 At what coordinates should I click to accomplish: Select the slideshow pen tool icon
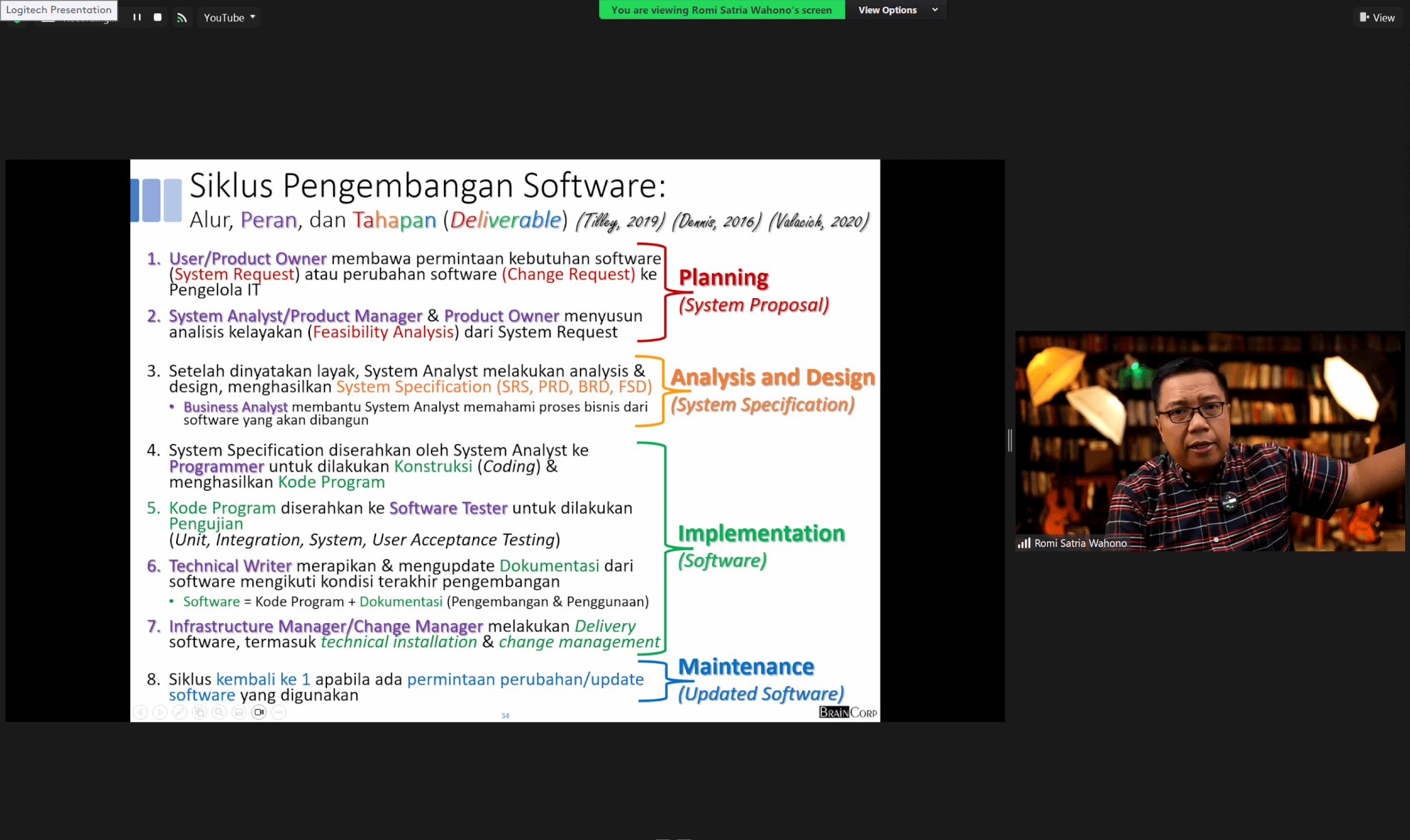click(x=179, y=712)
